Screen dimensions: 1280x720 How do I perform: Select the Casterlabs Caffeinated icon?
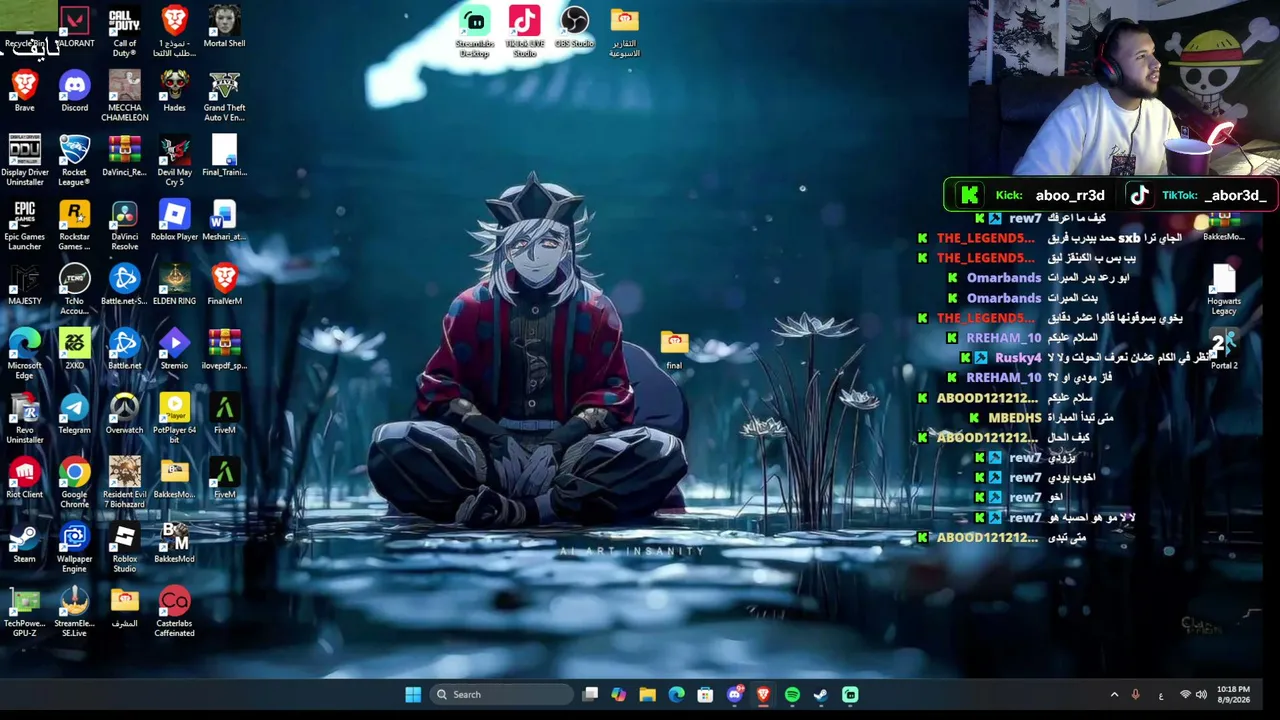pyautogui.click(x=174, y=612)
